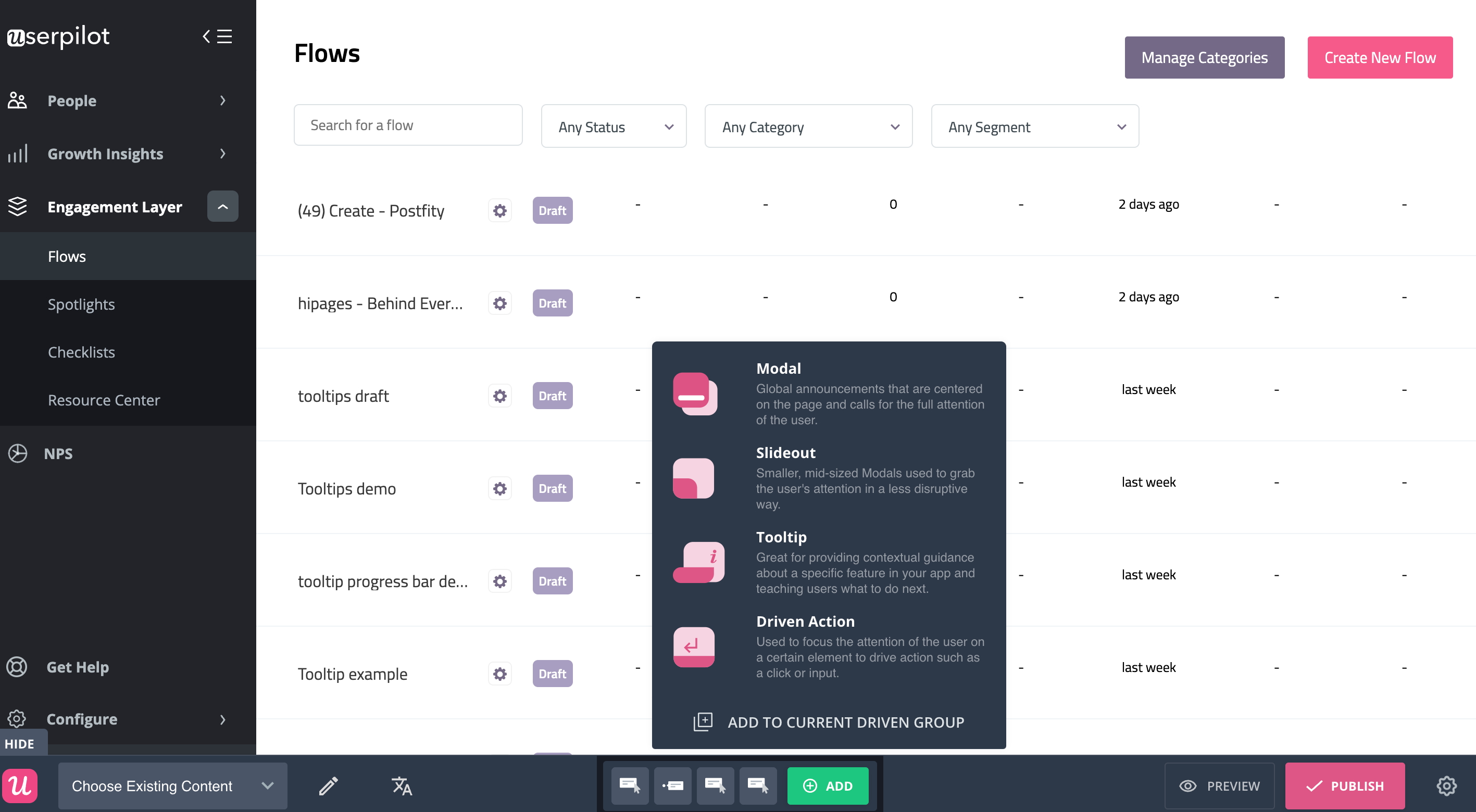Click the Manage Categories button

tap(1204, 57)
